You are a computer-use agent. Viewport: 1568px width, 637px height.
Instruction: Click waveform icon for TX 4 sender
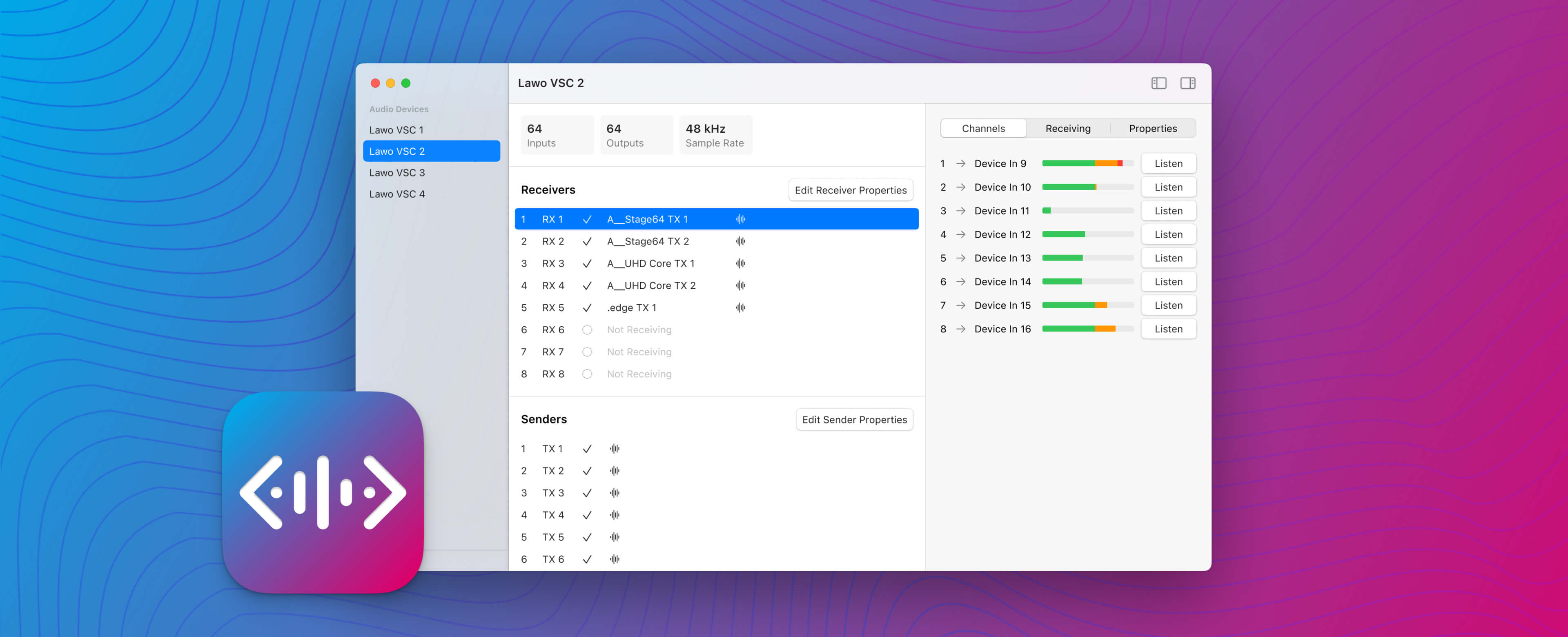pos(615,515)
